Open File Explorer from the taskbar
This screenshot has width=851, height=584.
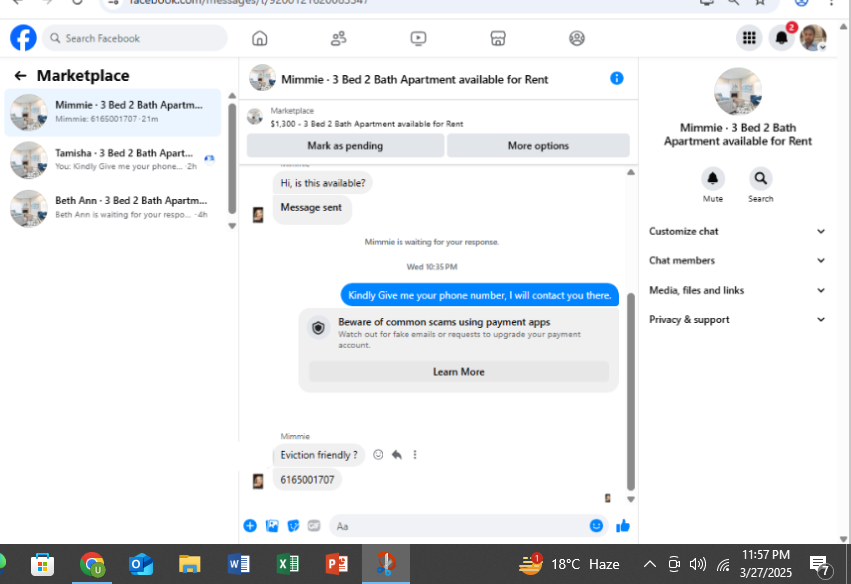click(189, 564)
